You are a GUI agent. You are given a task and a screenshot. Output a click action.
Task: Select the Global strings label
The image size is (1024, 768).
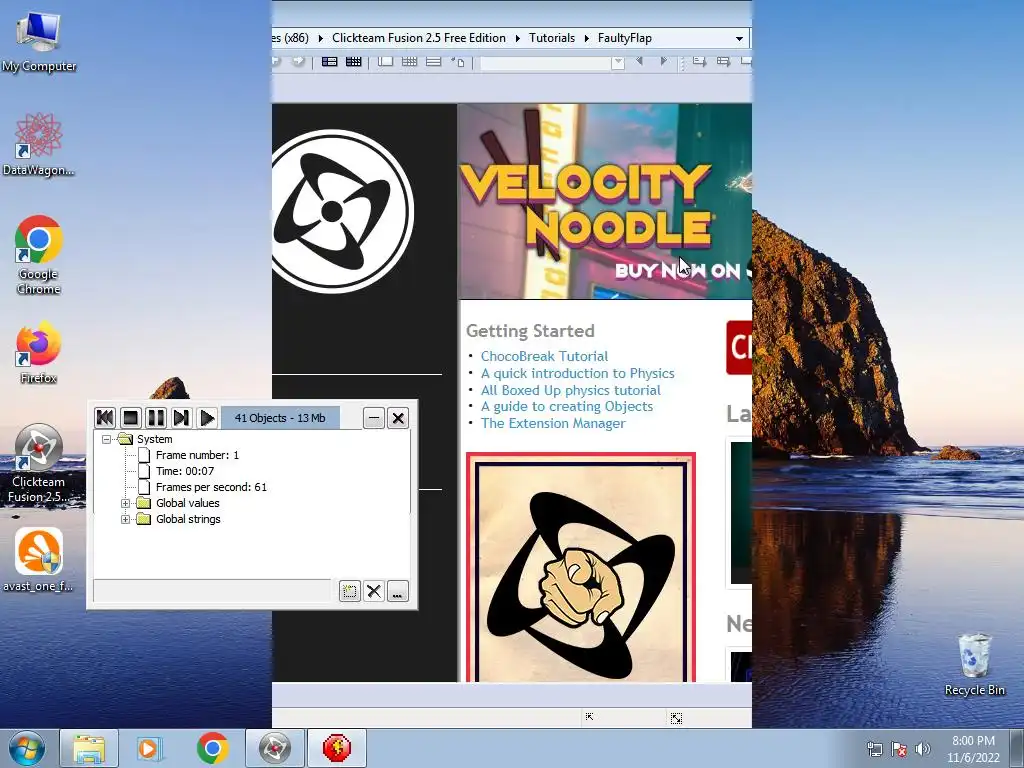pyautogui.click(x=188, y=519)
